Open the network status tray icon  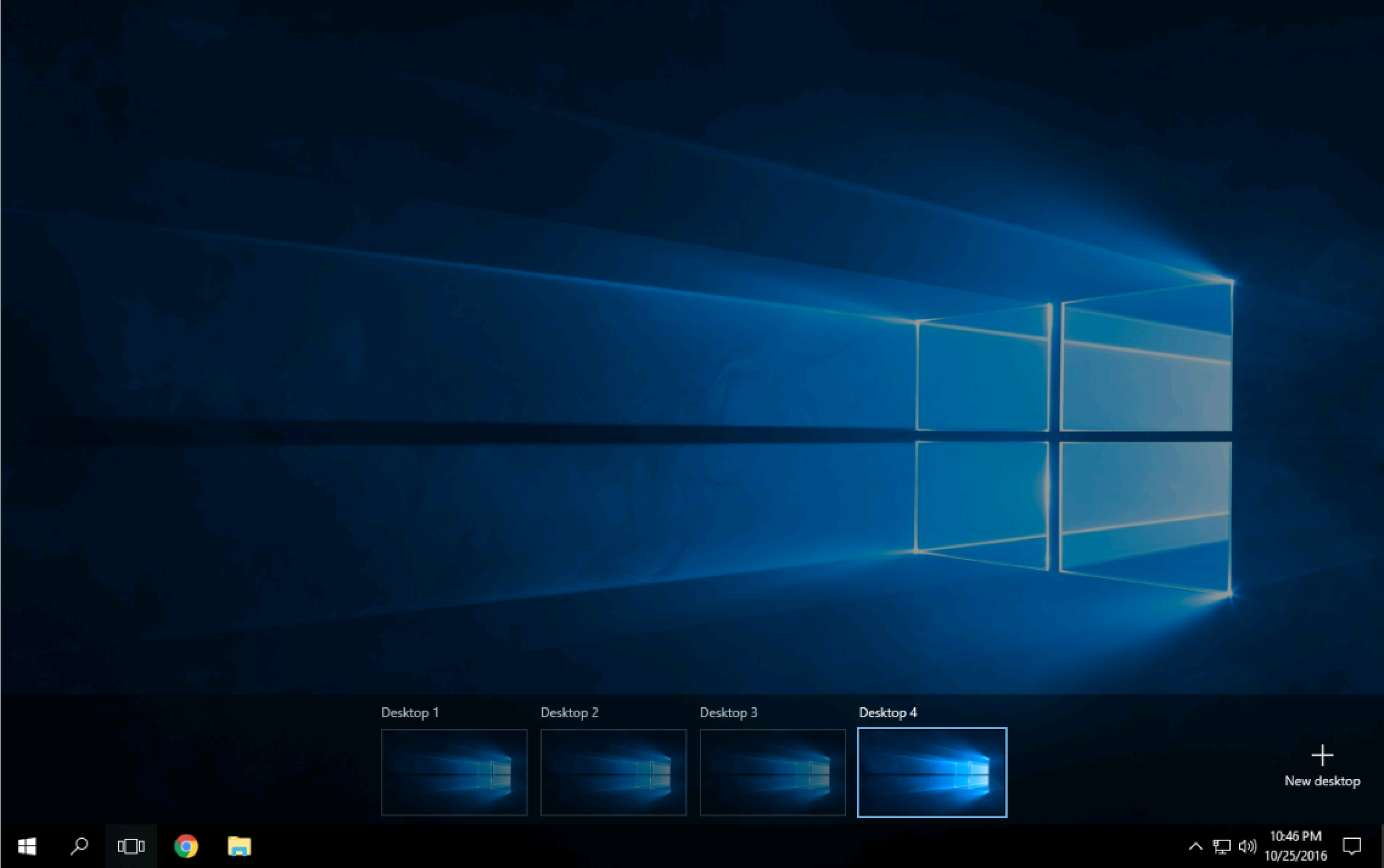[x=1221, y=846]
